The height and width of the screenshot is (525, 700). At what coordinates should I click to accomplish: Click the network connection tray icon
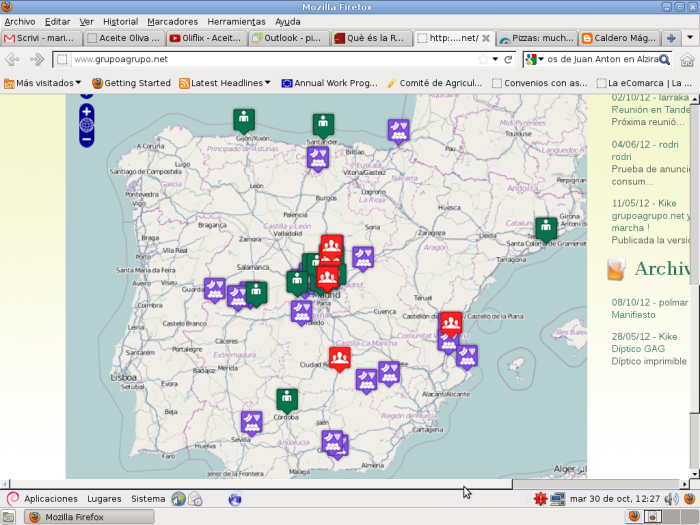pos(557,499)
